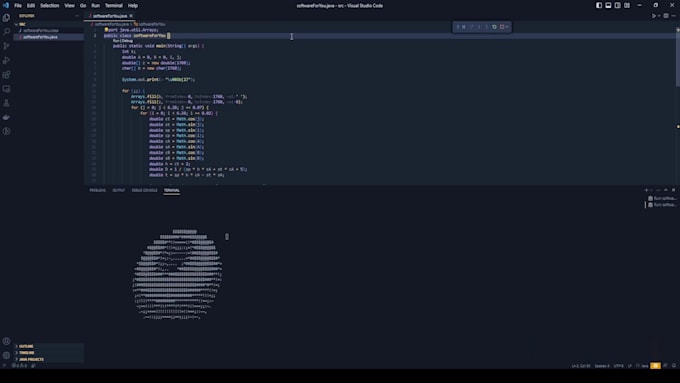The width and height of the screenshot is (680, 383).
Task: Toggle the primary side bar layout button
Action: 599,6
